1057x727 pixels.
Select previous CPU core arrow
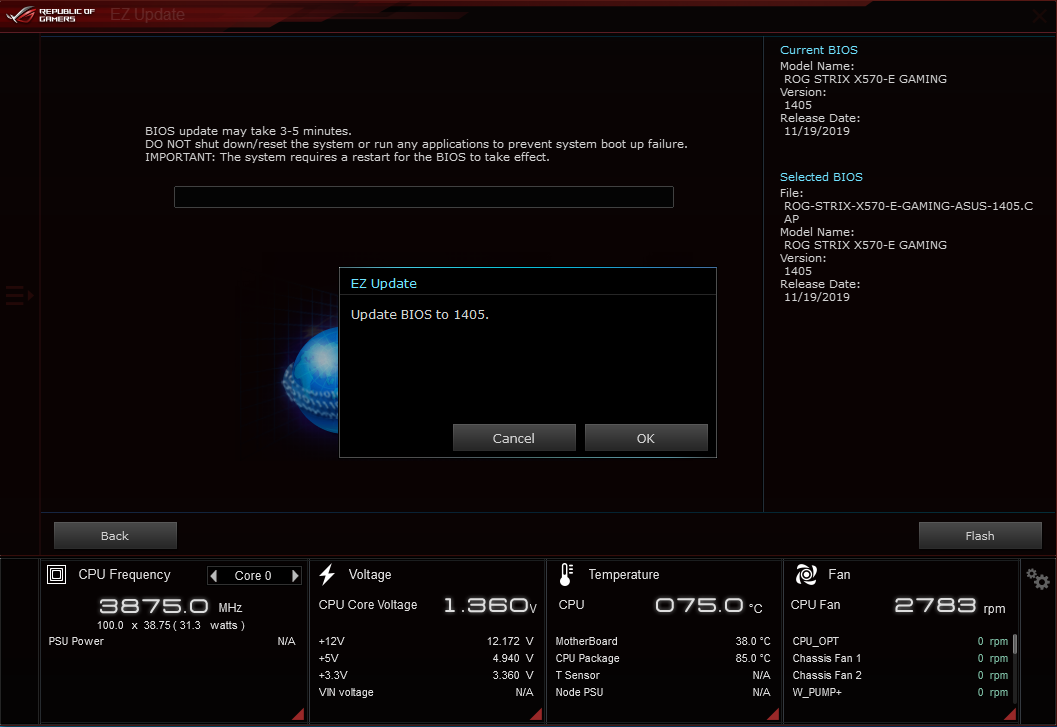tap(214, 575)
